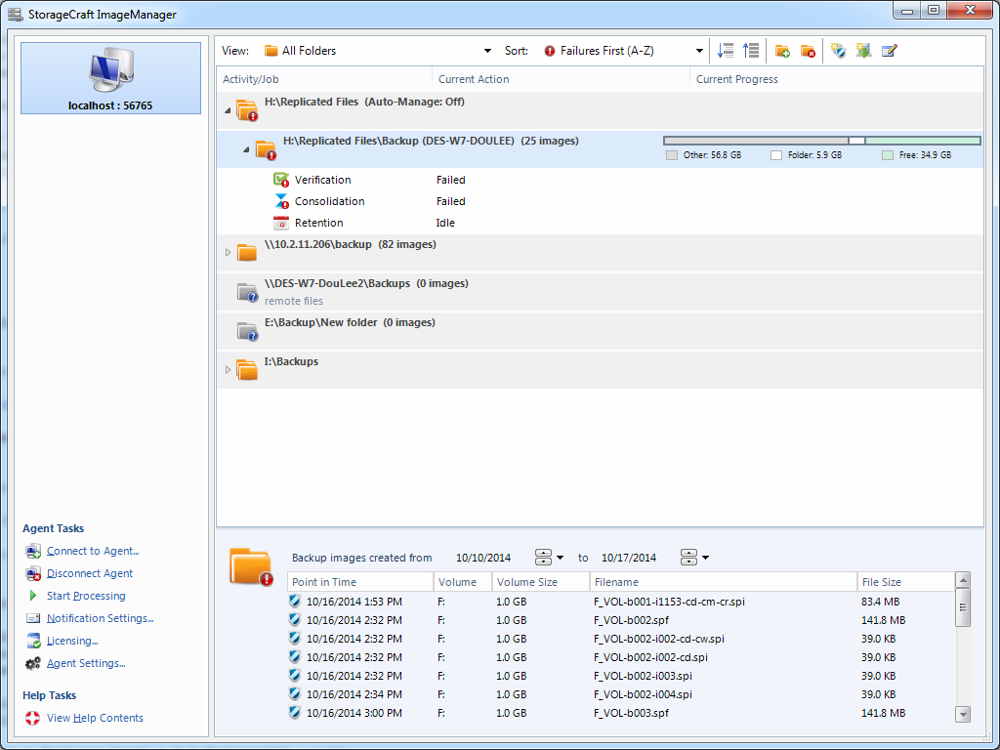Image resolution: width=1000 pixels, height=750 pixels.
Task: Sort by the Filename column header
Action: (723, 582)
